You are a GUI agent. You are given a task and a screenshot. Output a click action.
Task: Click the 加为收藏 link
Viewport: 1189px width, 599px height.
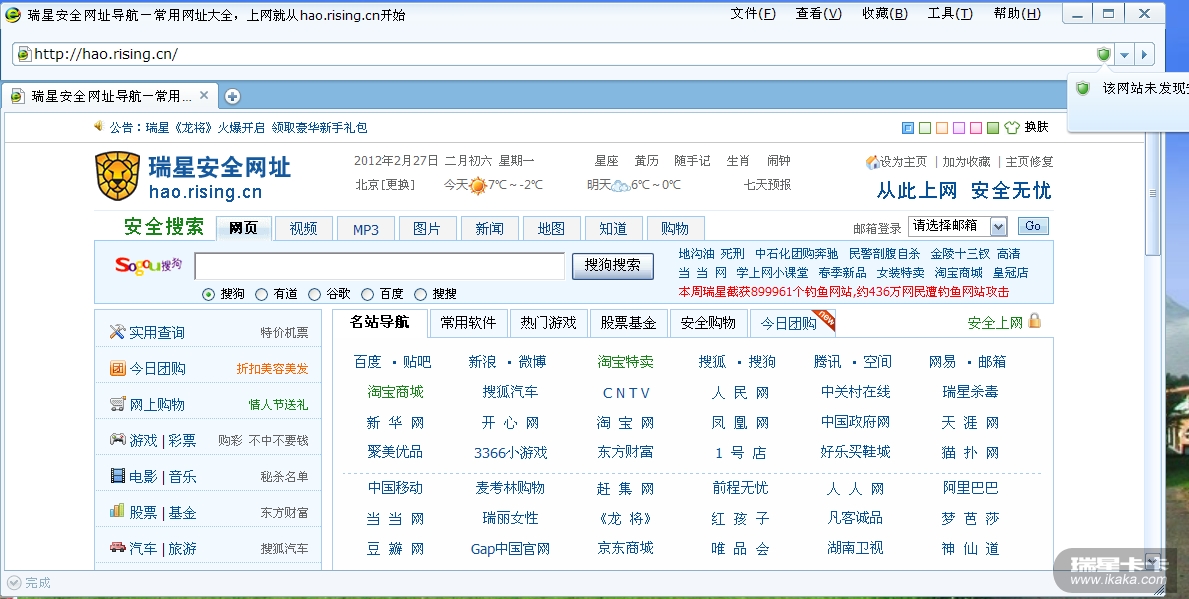(966, 162)
